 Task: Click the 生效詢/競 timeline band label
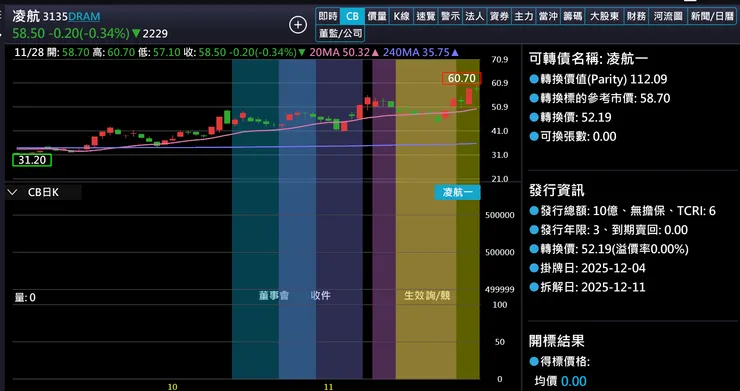[427, 296]
